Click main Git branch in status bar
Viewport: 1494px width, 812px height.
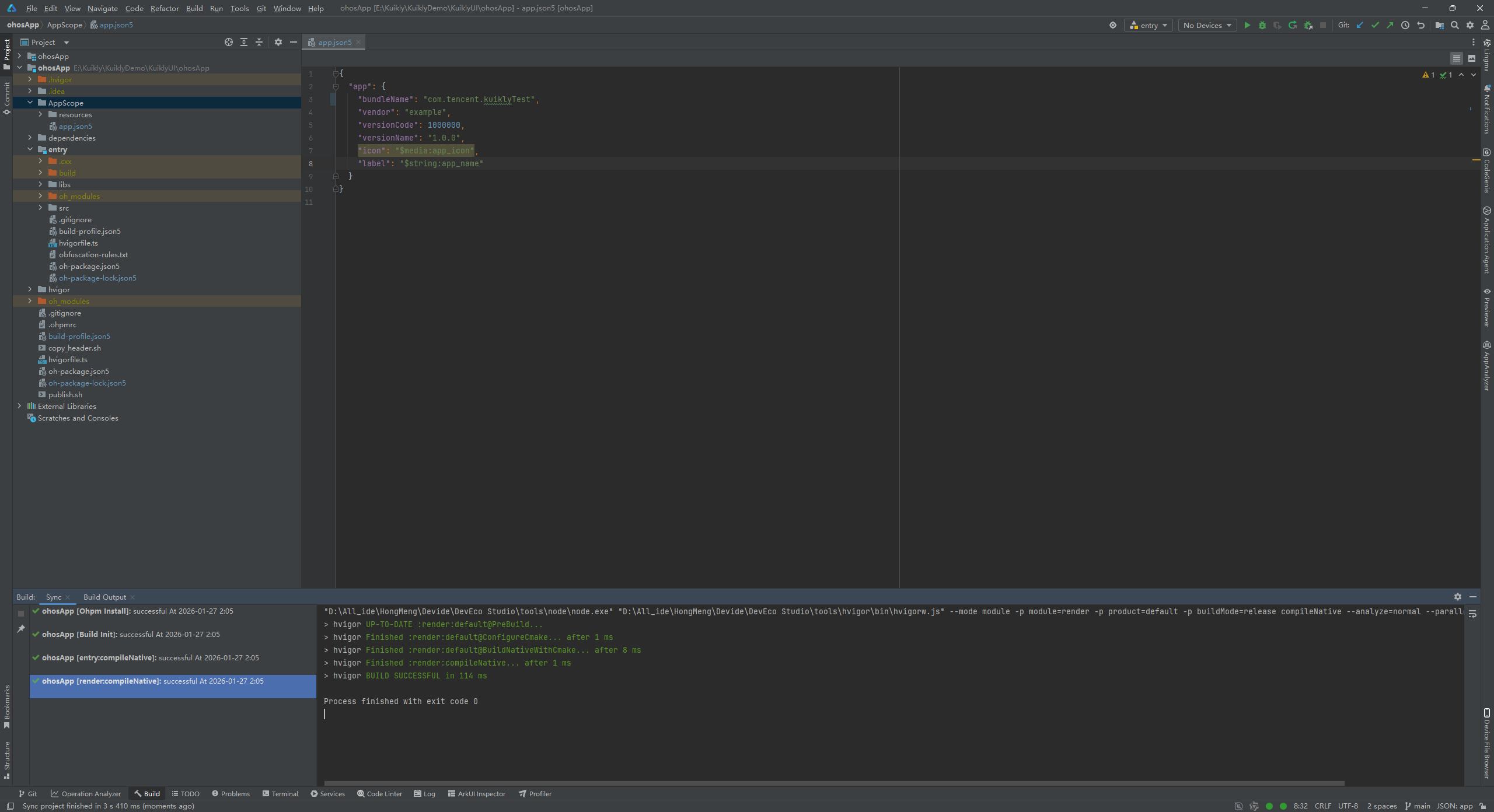(1417, 806)
